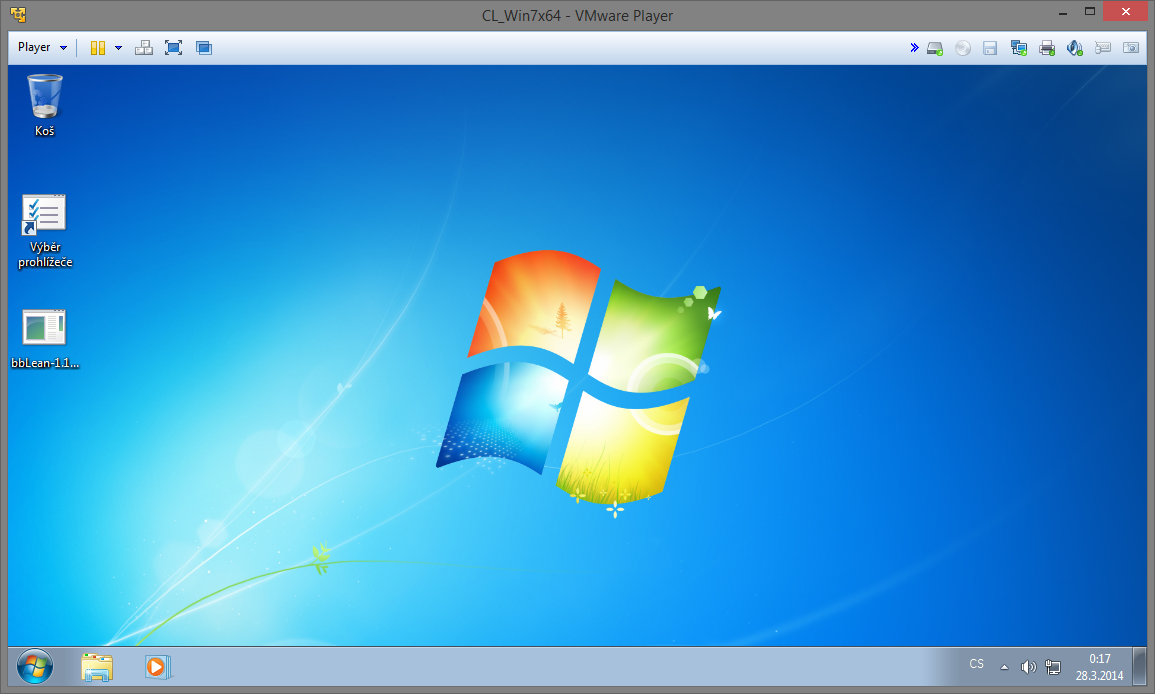Click the network adapter device icon
1155x694 pixels.
1019,47
